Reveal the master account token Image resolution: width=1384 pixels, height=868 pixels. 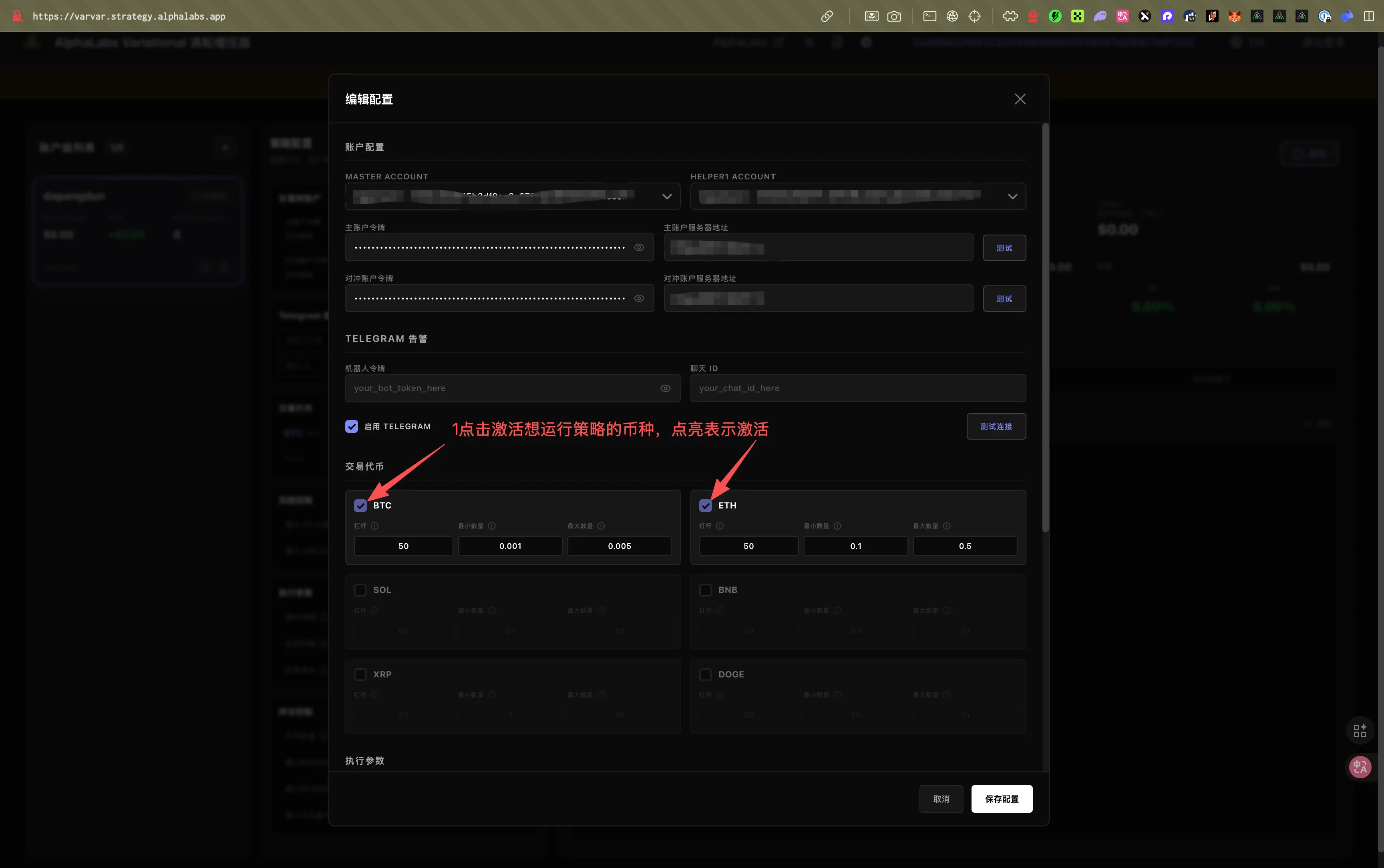click(x=639, y=247)
